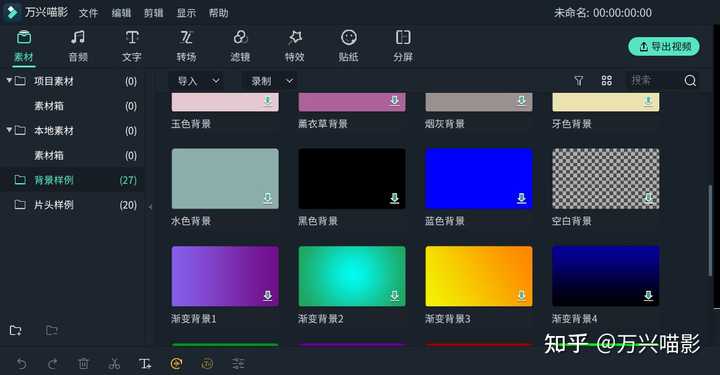Open the 文字 text tab

tap(132, 46)
